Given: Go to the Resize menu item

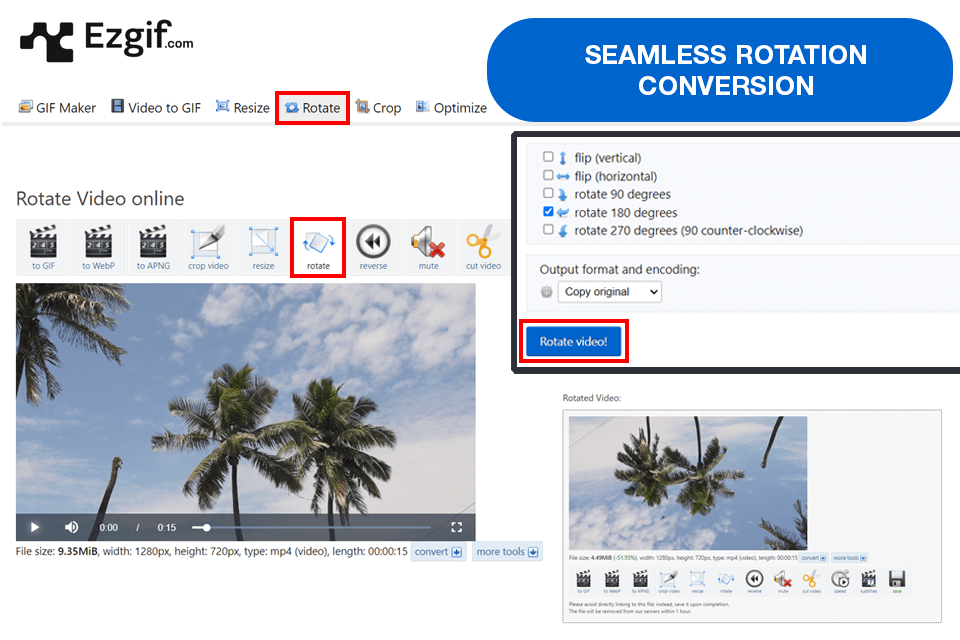Looking at the screenshot, I should 242,108.
